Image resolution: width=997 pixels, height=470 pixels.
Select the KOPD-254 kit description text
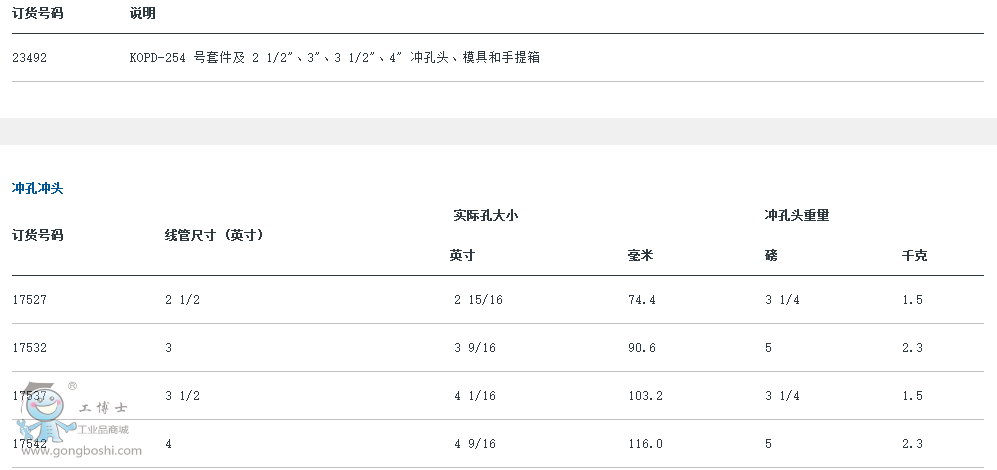[335, 58]
